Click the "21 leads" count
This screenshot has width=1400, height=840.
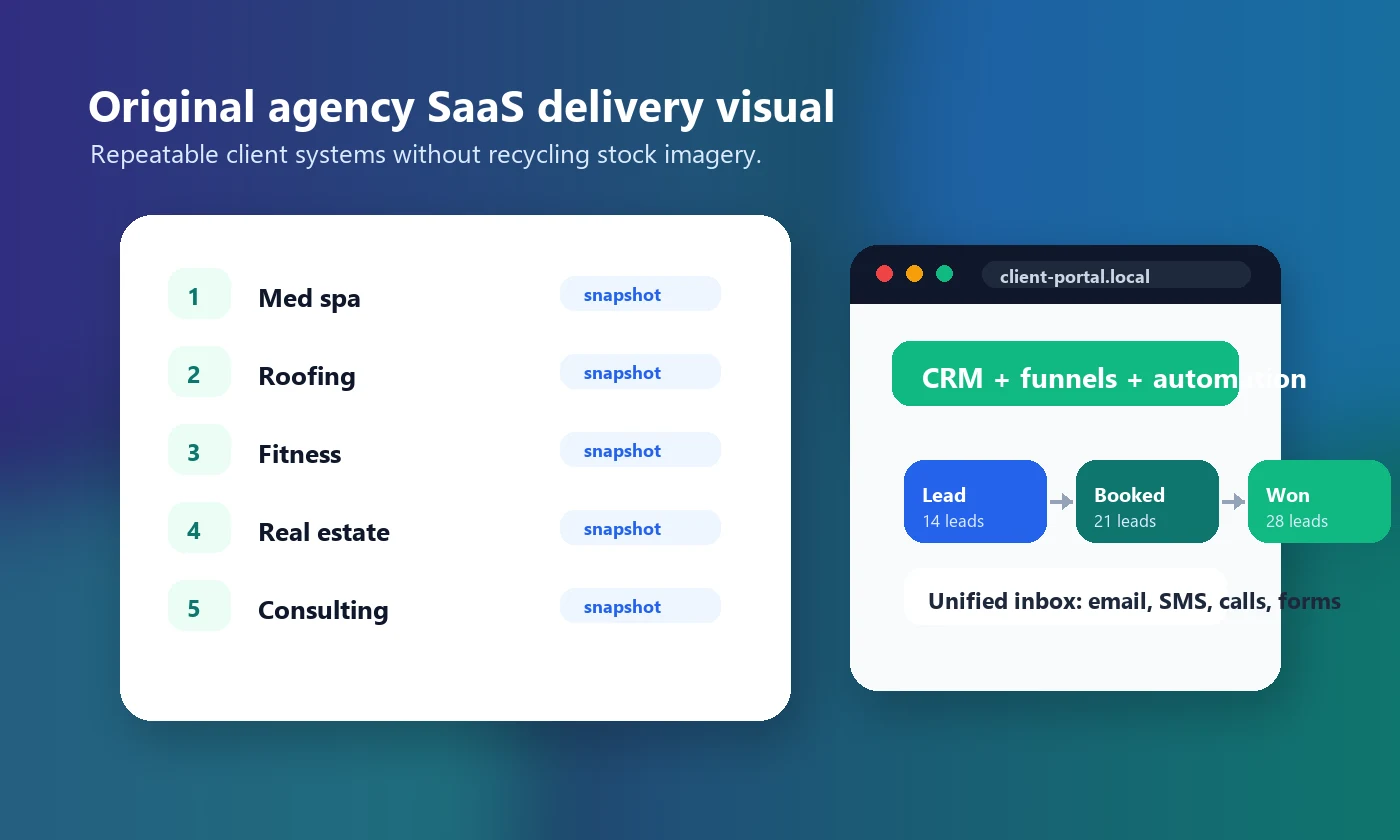point(1125,521)
